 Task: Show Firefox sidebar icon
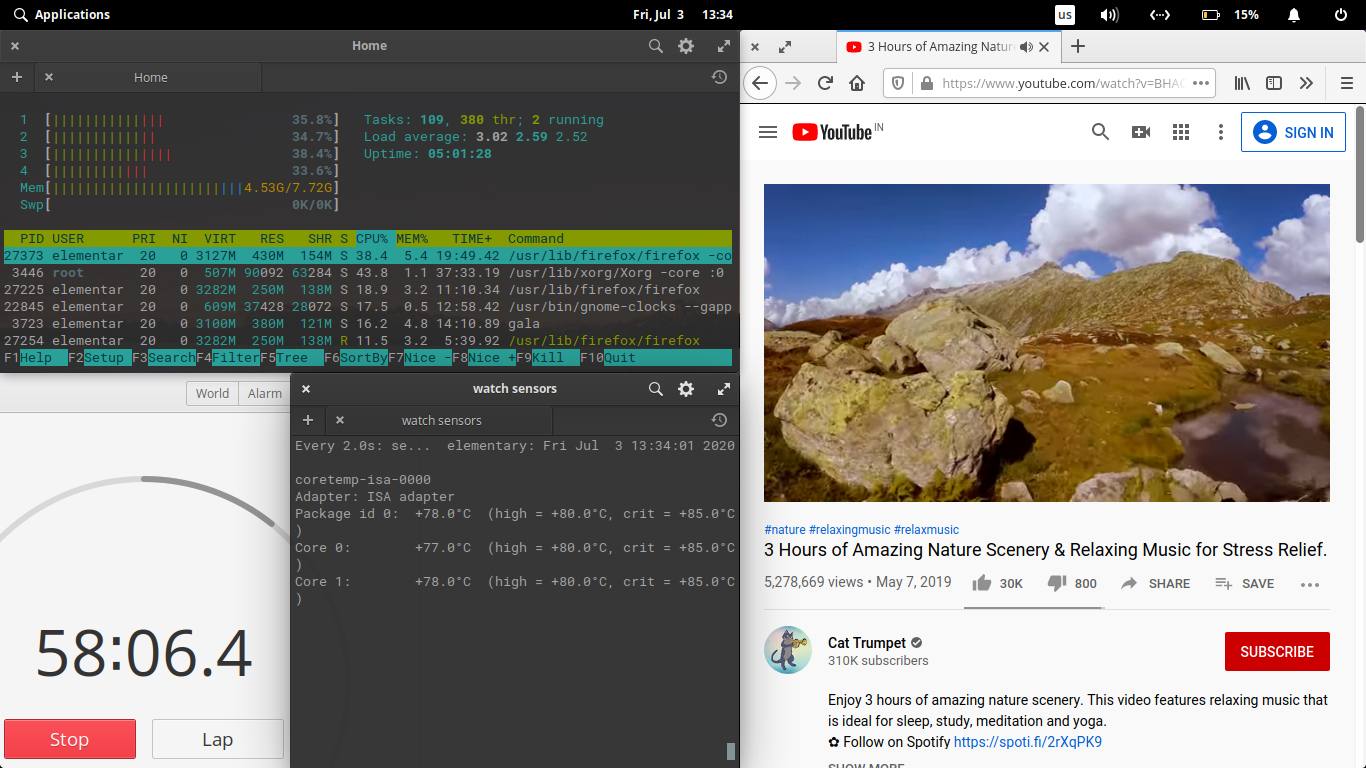pyautogui.click(x=1274, y=83)
